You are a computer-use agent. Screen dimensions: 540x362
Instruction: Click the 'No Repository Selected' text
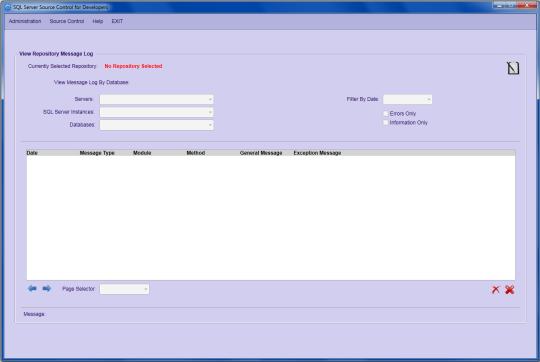tap(133, 66)
